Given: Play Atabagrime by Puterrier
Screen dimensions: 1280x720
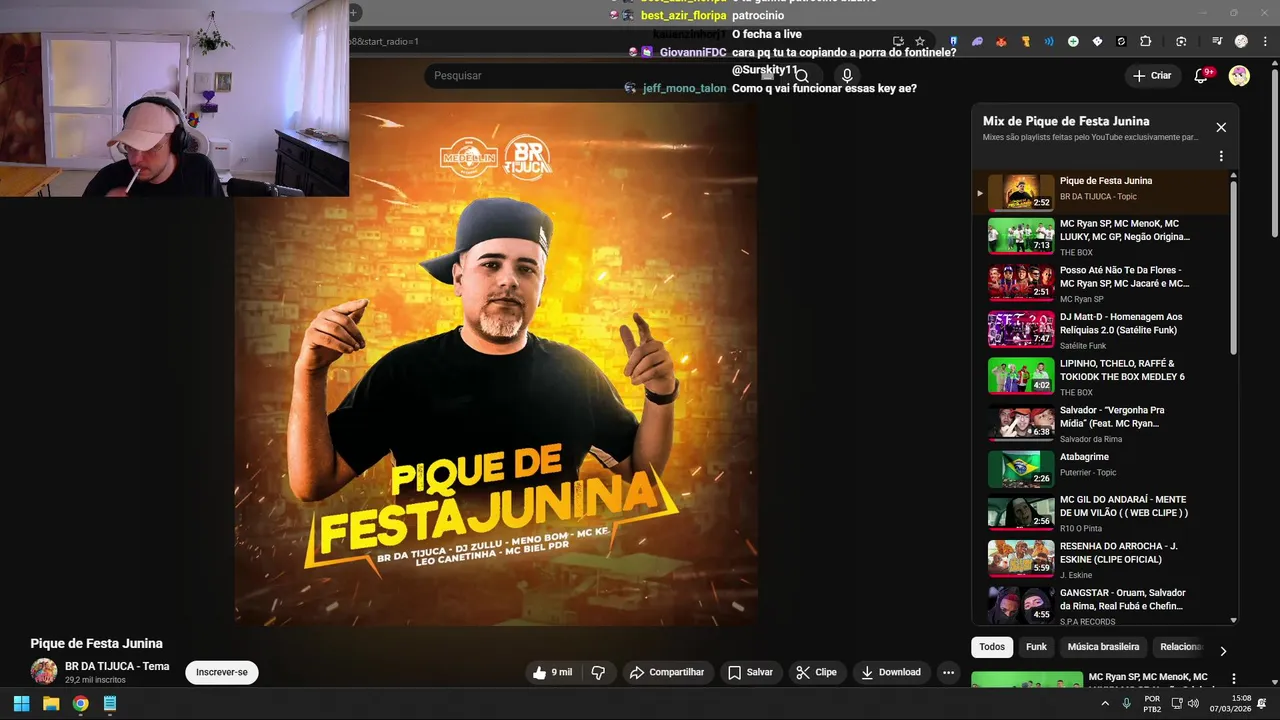Looking at the screenshot, I should [x=1100, y=470].
